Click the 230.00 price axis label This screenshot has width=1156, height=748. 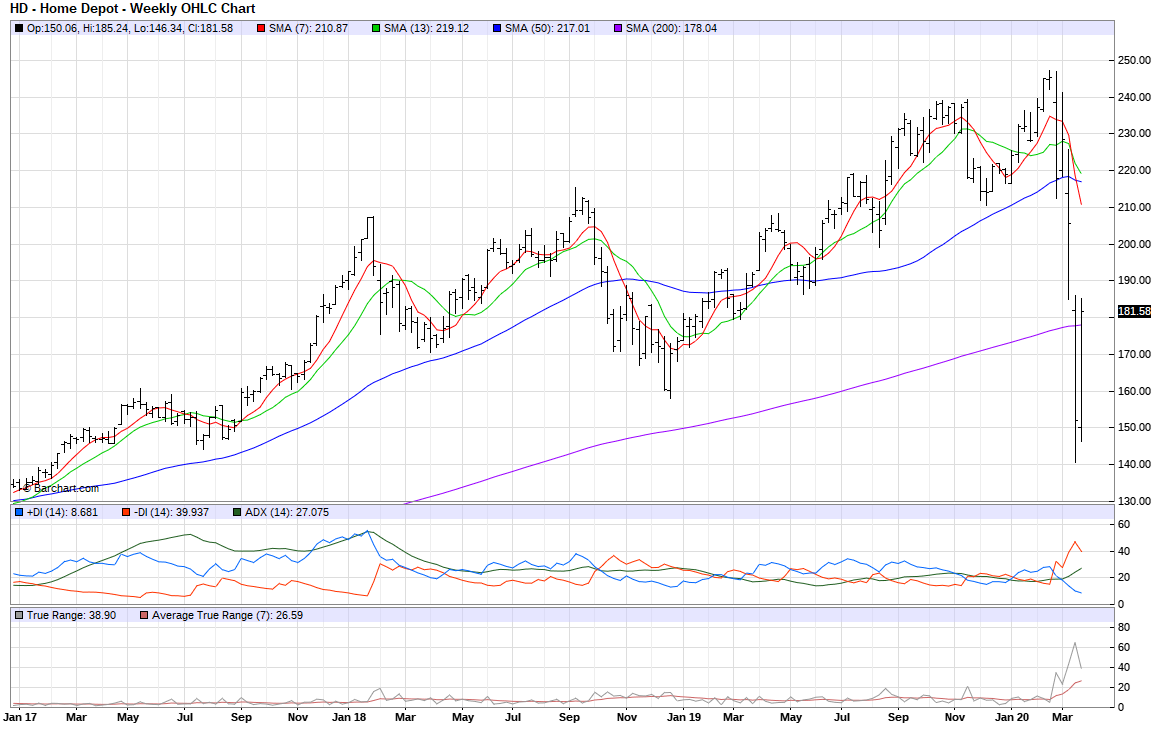[1134, 133]
